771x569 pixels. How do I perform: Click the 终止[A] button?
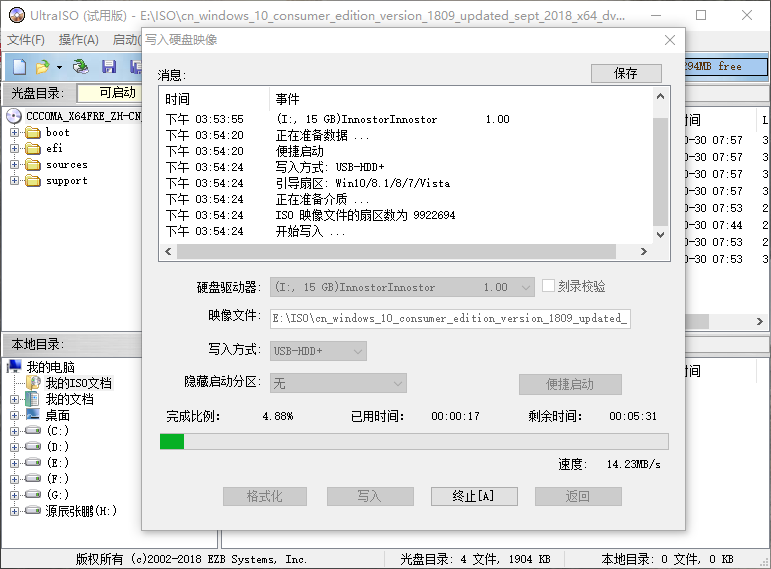pyautogui.click(x=474, y=496)
